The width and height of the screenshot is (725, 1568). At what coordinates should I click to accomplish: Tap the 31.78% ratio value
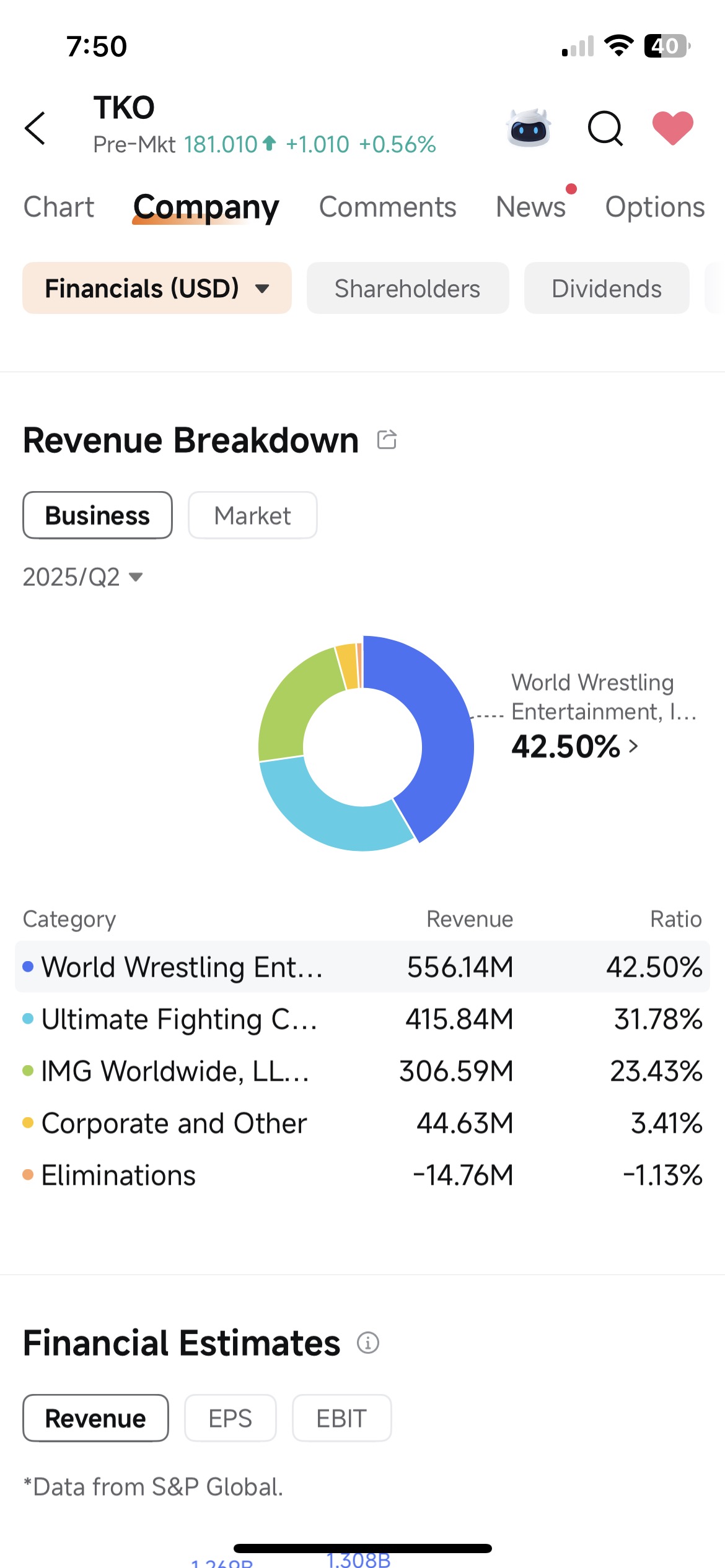pyautogui.click(x=658, y=1019)
